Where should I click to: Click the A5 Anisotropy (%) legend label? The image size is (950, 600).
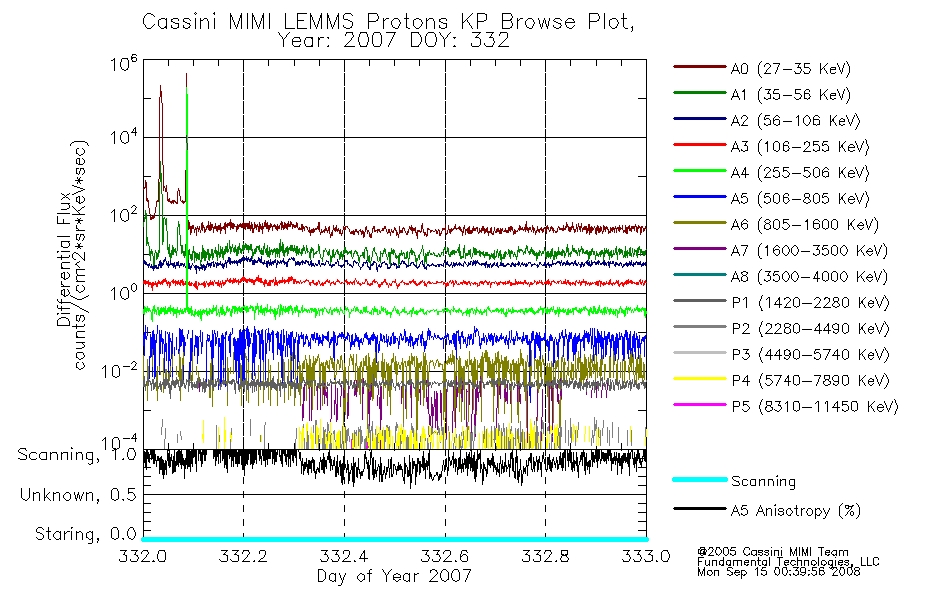tap(796, 511)
